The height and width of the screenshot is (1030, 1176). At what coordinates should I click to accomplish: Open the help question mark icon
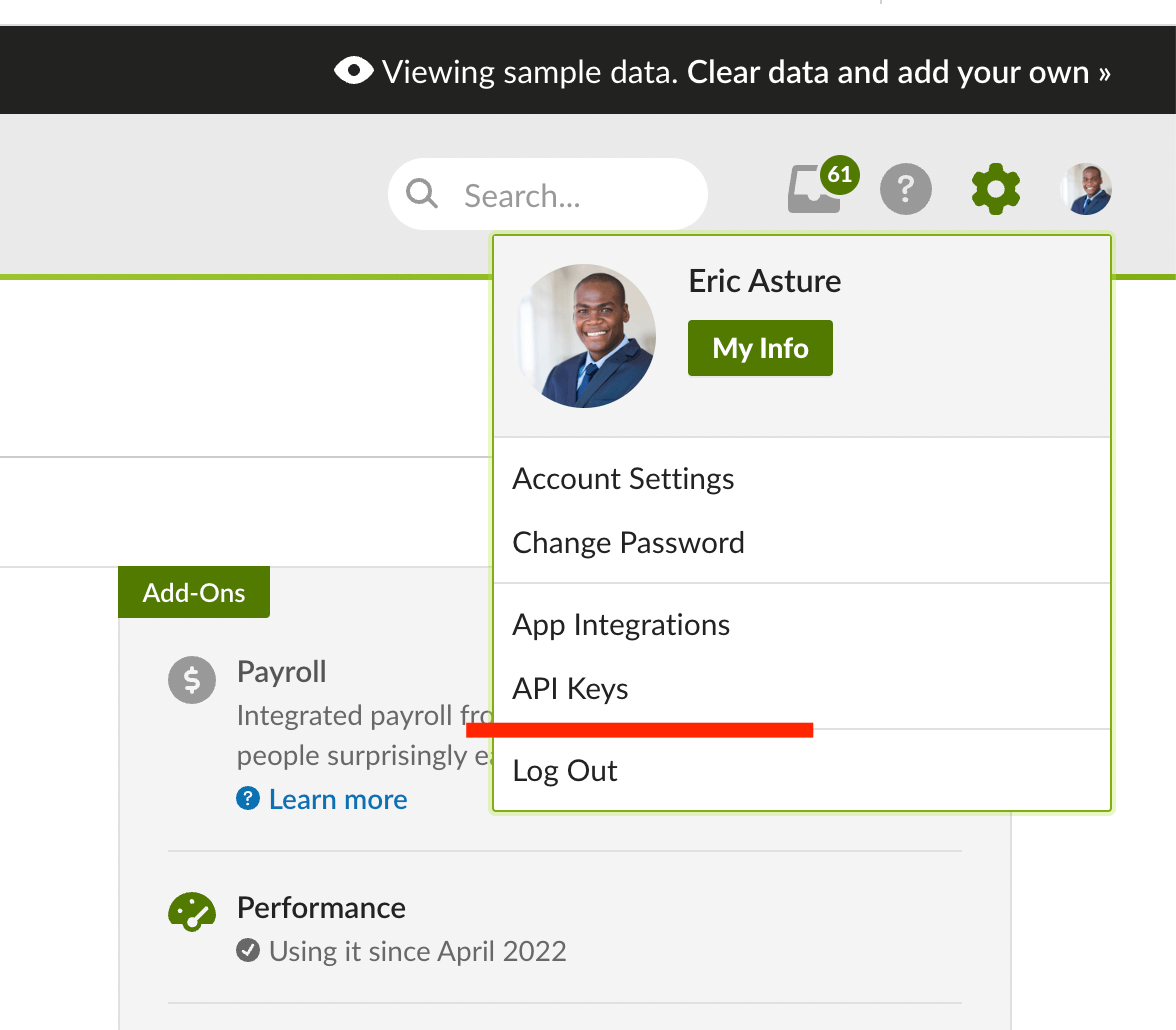[x=906, y=189]
